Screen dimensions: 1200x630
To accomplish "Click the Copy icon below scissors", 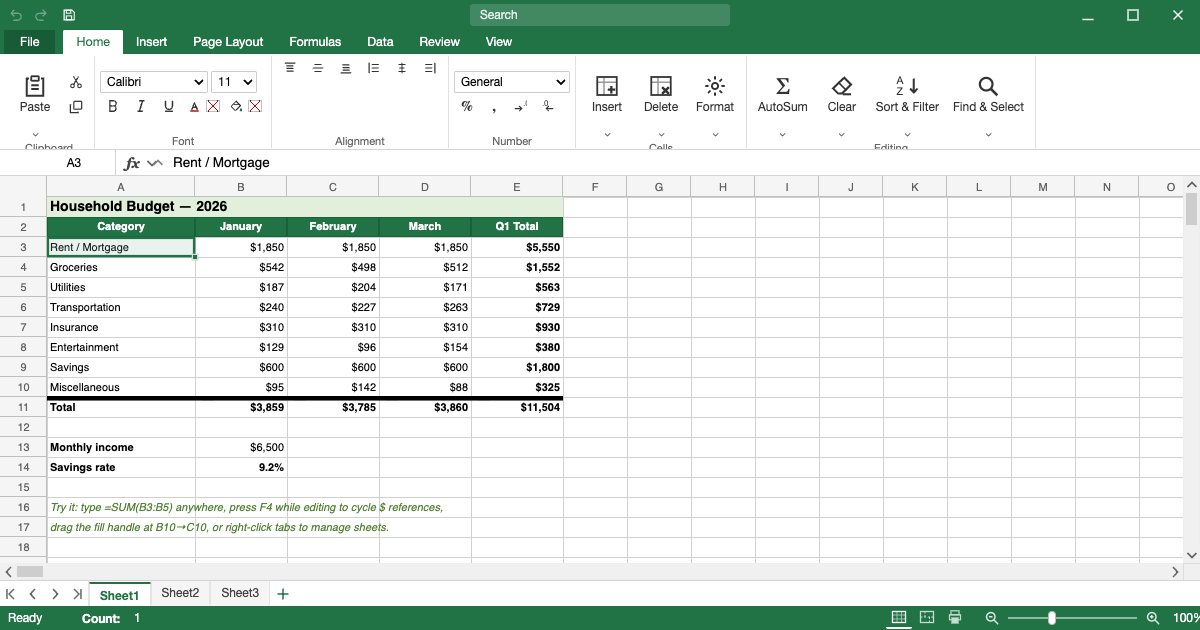I will [76, 107].
